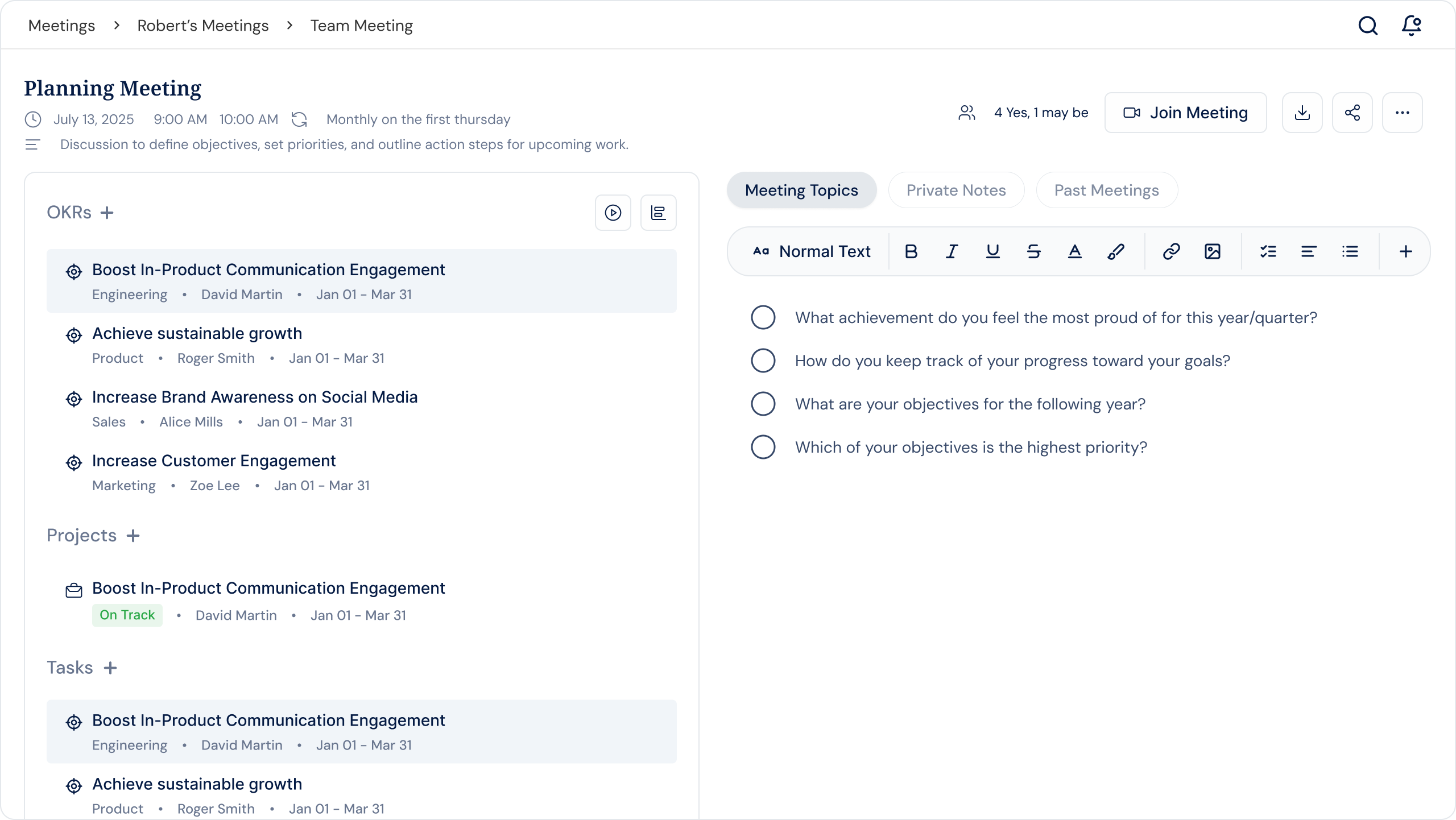This screenshot has height=820, width=1456.
Task: Insert a bulleted list
Action: coord(1350,251)
